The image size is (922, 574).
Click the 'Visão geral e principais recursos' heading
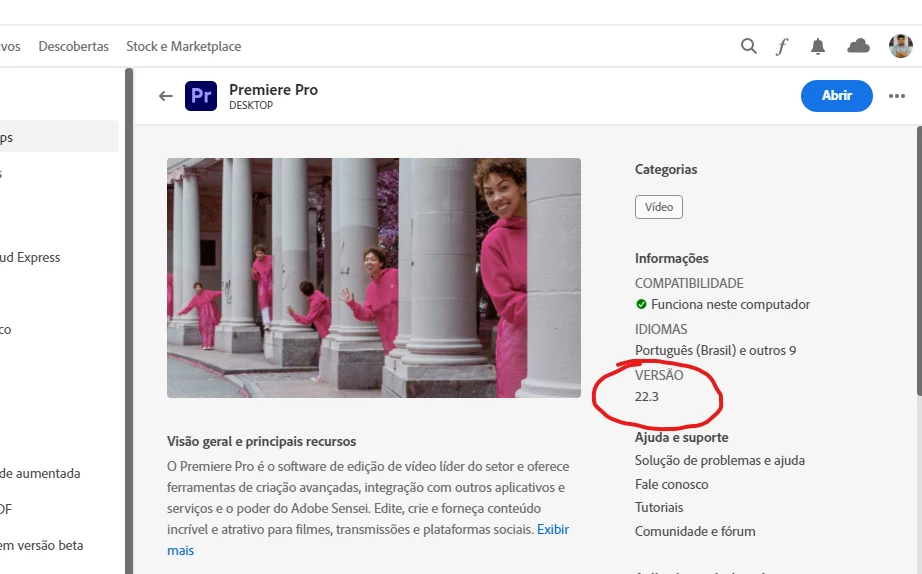click(262, 442)
